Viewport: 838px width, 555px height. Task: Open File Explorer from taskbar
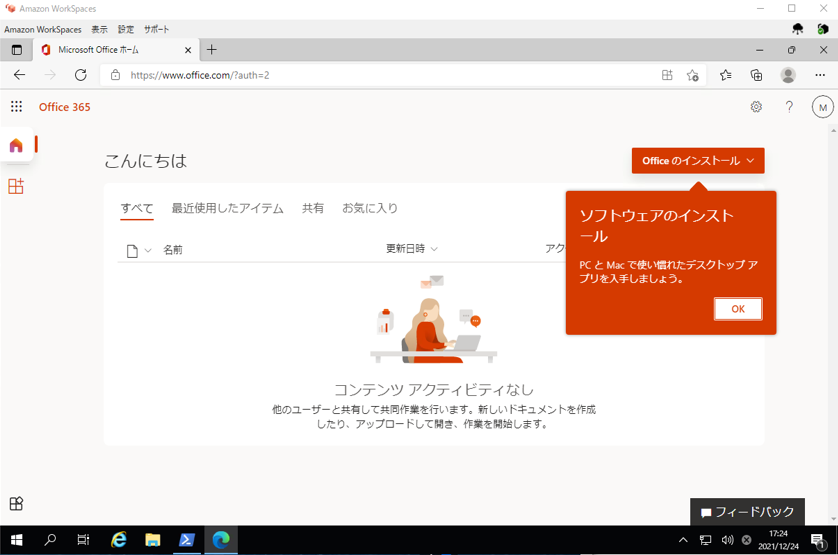pos(152,540)
